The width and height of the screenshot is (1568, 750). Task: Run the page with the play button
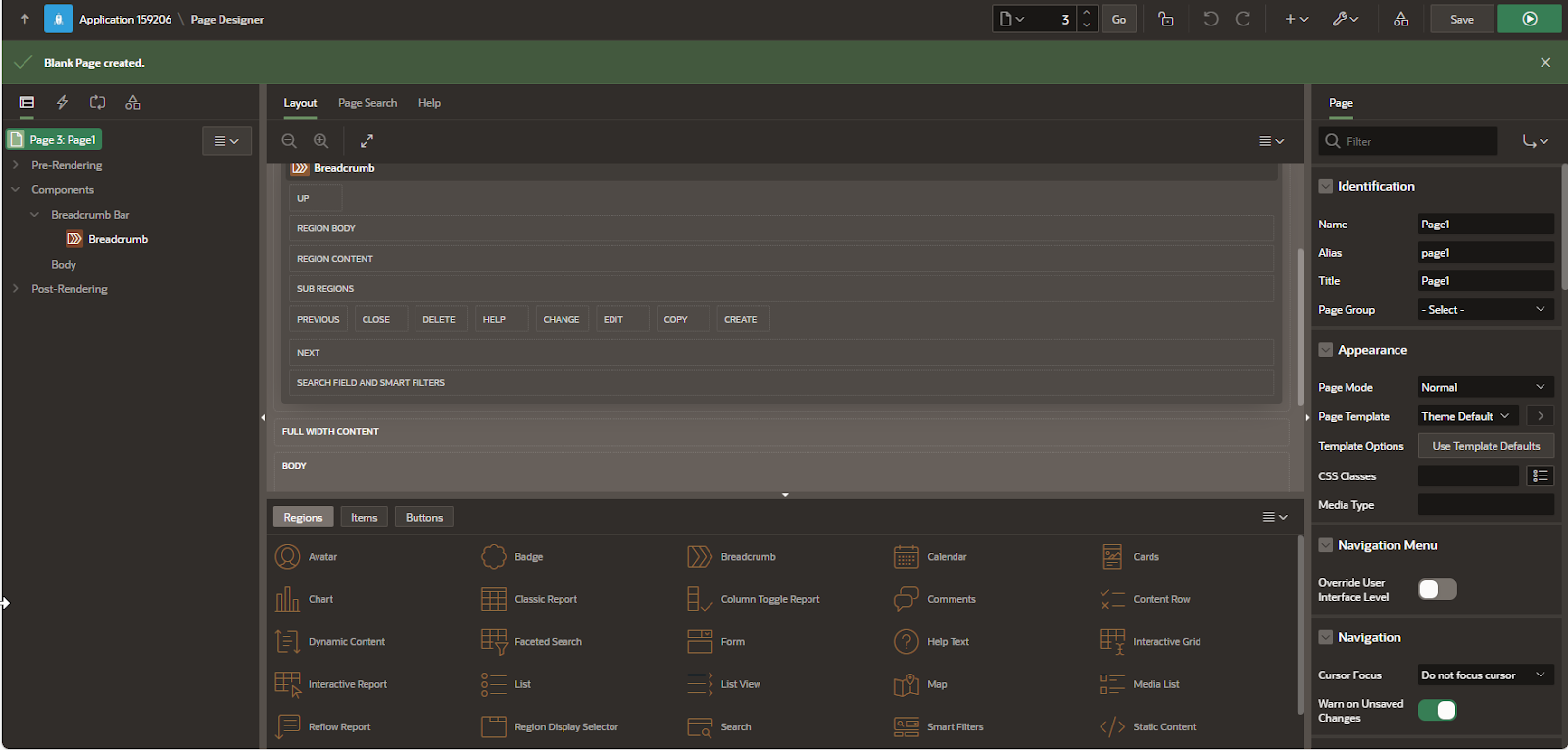pos(1529,19)
